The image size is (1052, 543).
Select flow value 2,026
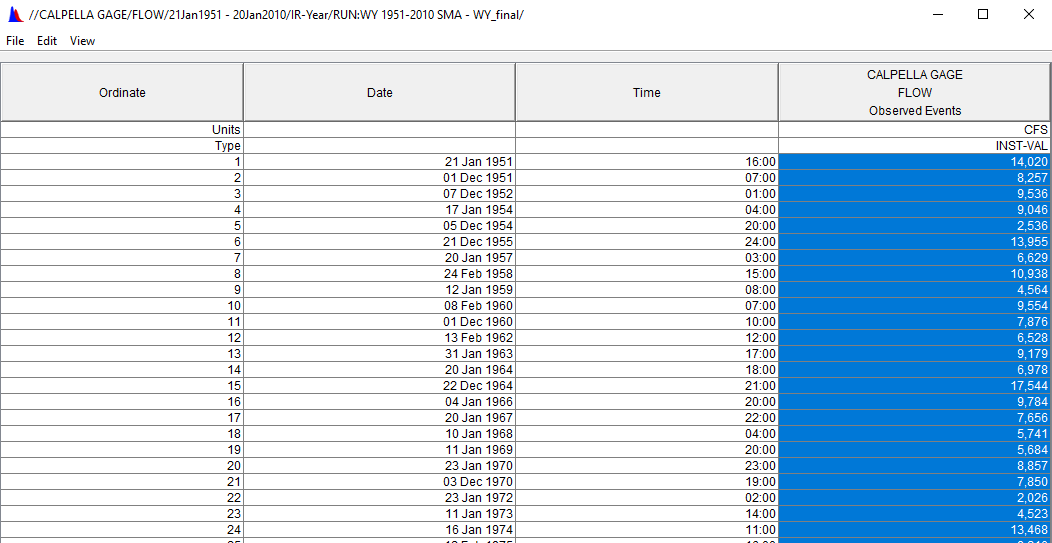tap(914, 497)
